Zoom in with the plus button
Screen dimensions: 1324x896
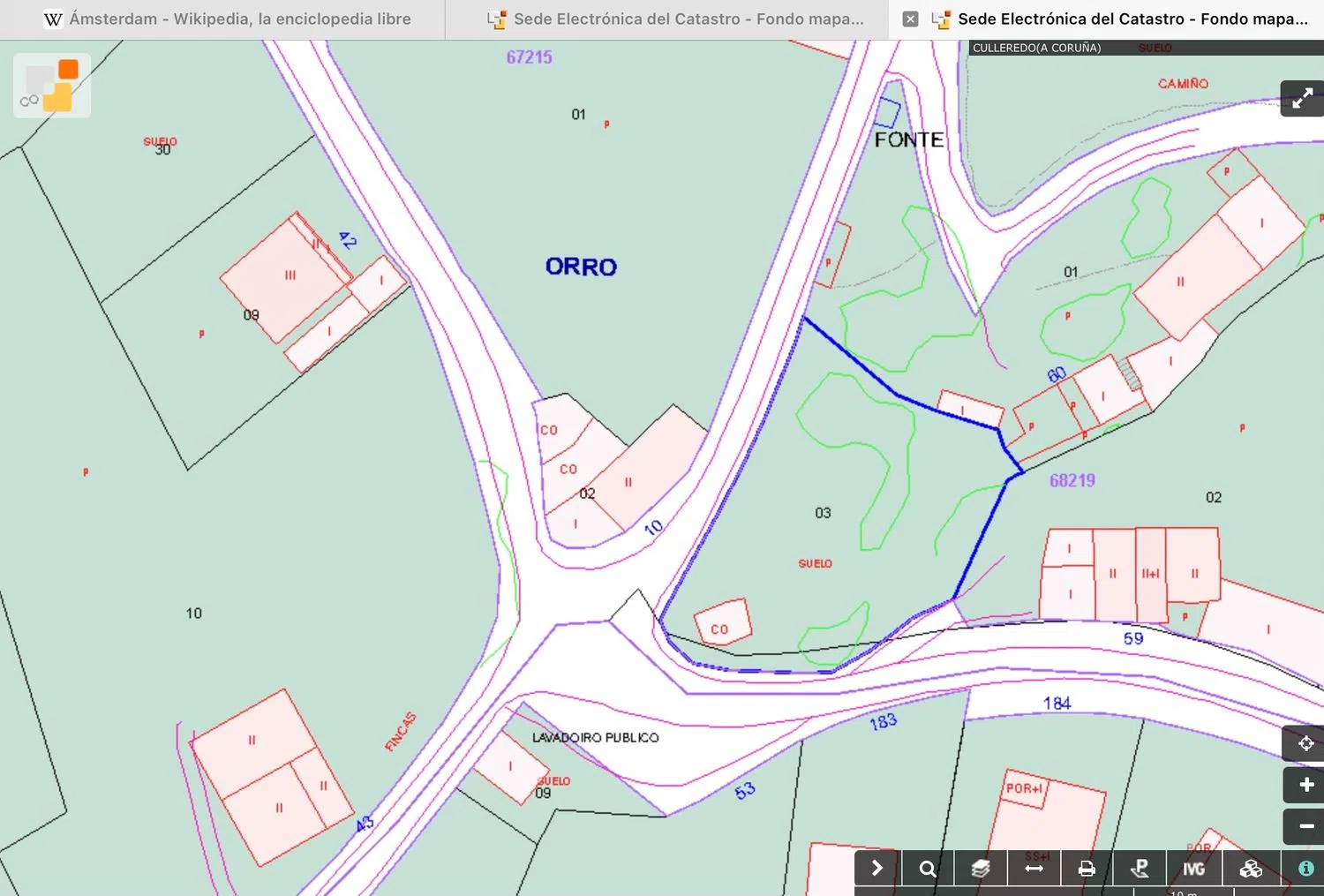[x=1306, y=785]
